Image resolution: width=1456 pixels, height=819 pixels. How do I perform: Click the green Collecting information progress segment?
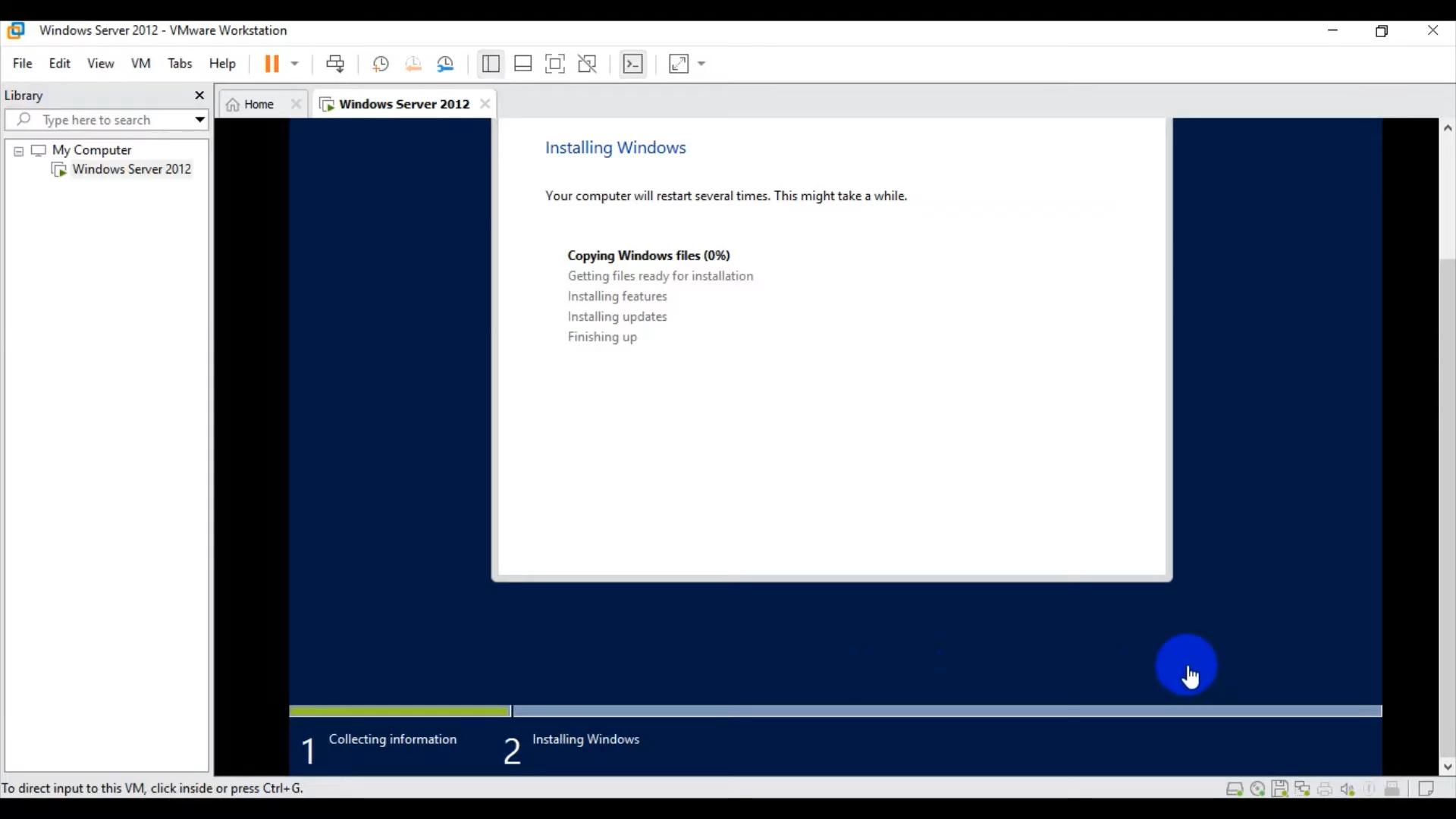[400, 711]
